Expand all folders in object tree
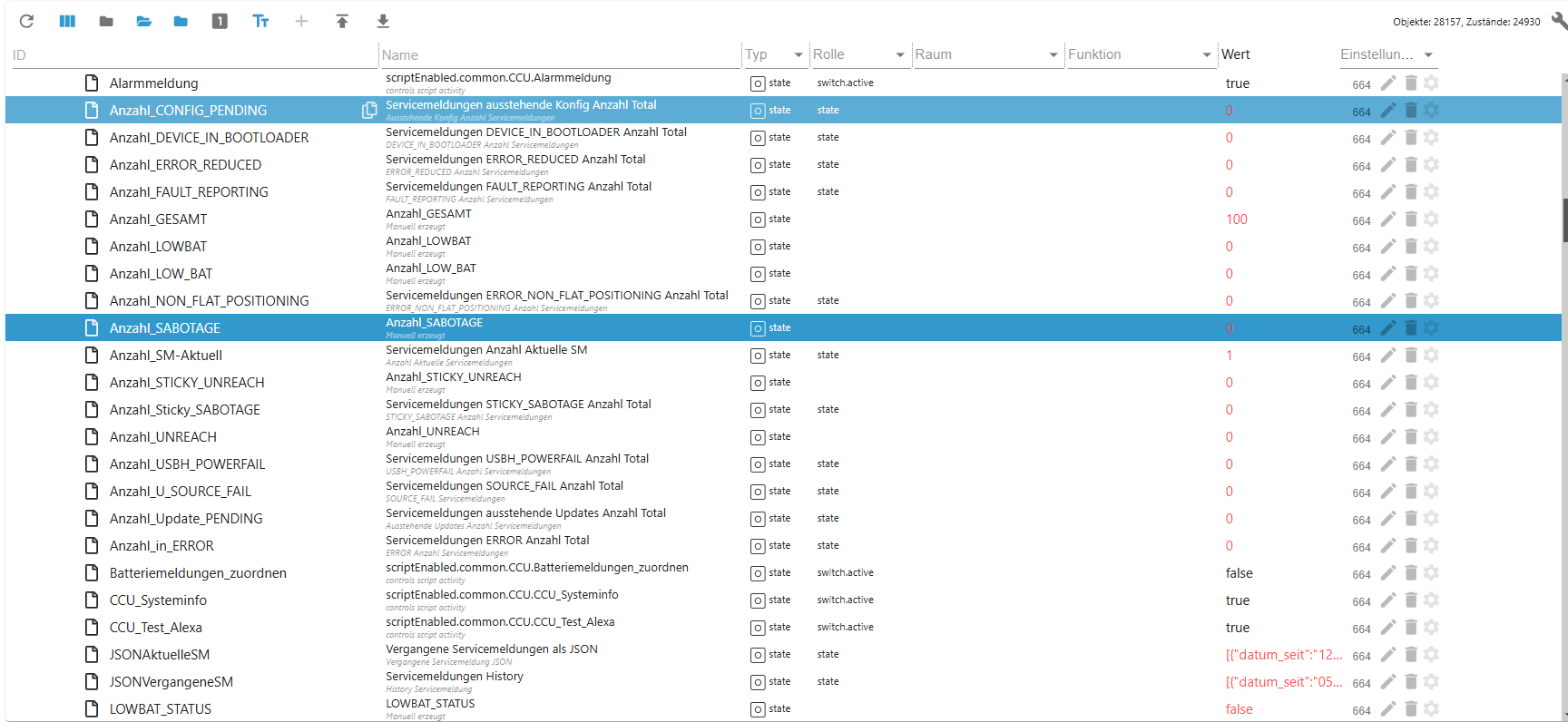The image size is (1568, 722). click(143, 21)
